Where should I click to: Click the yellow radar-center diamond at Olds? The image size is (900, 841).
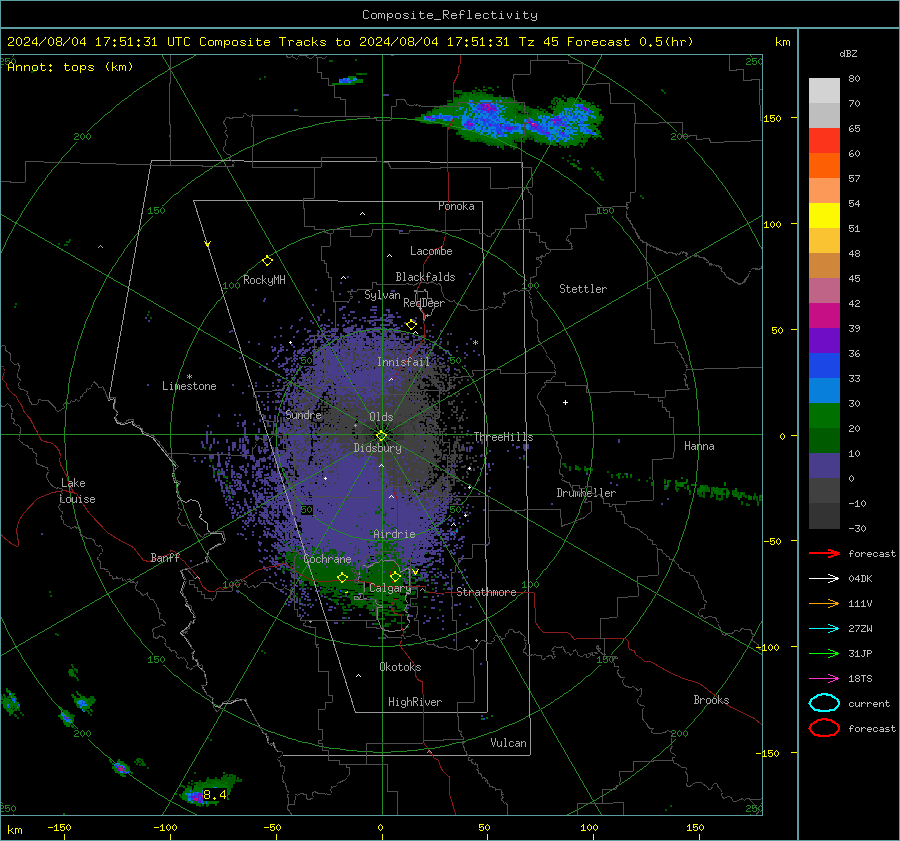pos(381,436)
